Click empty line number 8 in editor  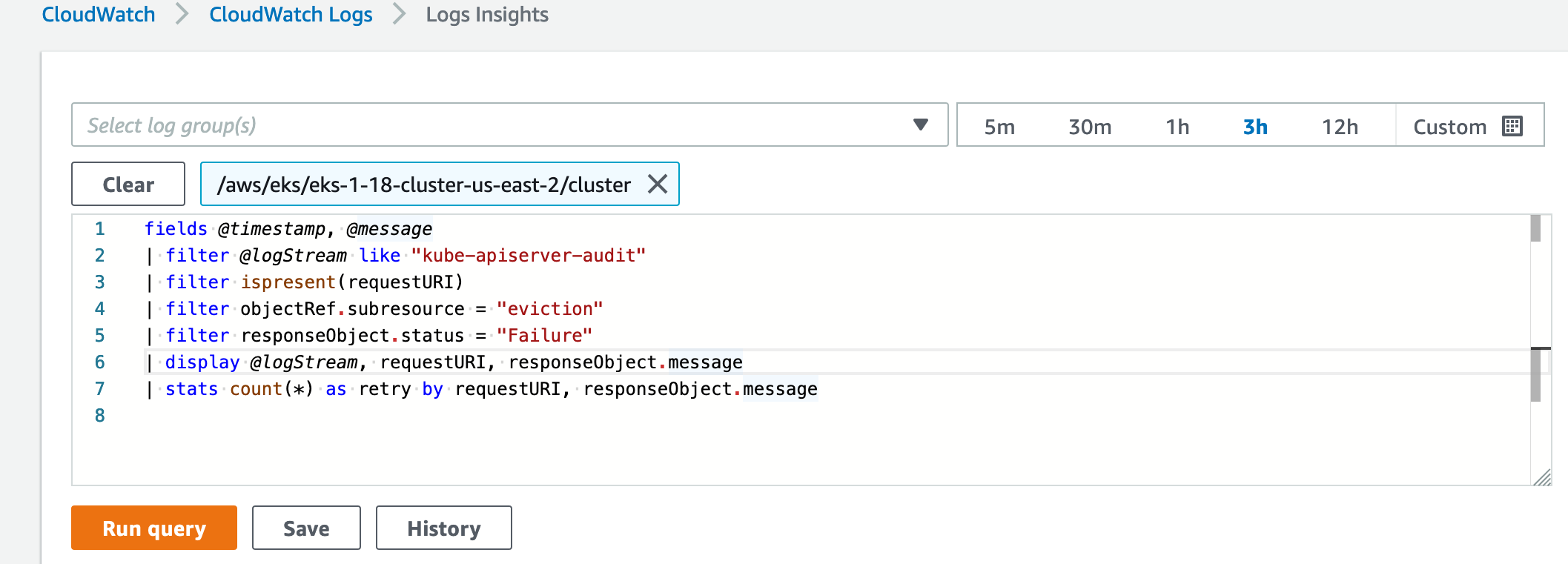(x=100, y=415)
